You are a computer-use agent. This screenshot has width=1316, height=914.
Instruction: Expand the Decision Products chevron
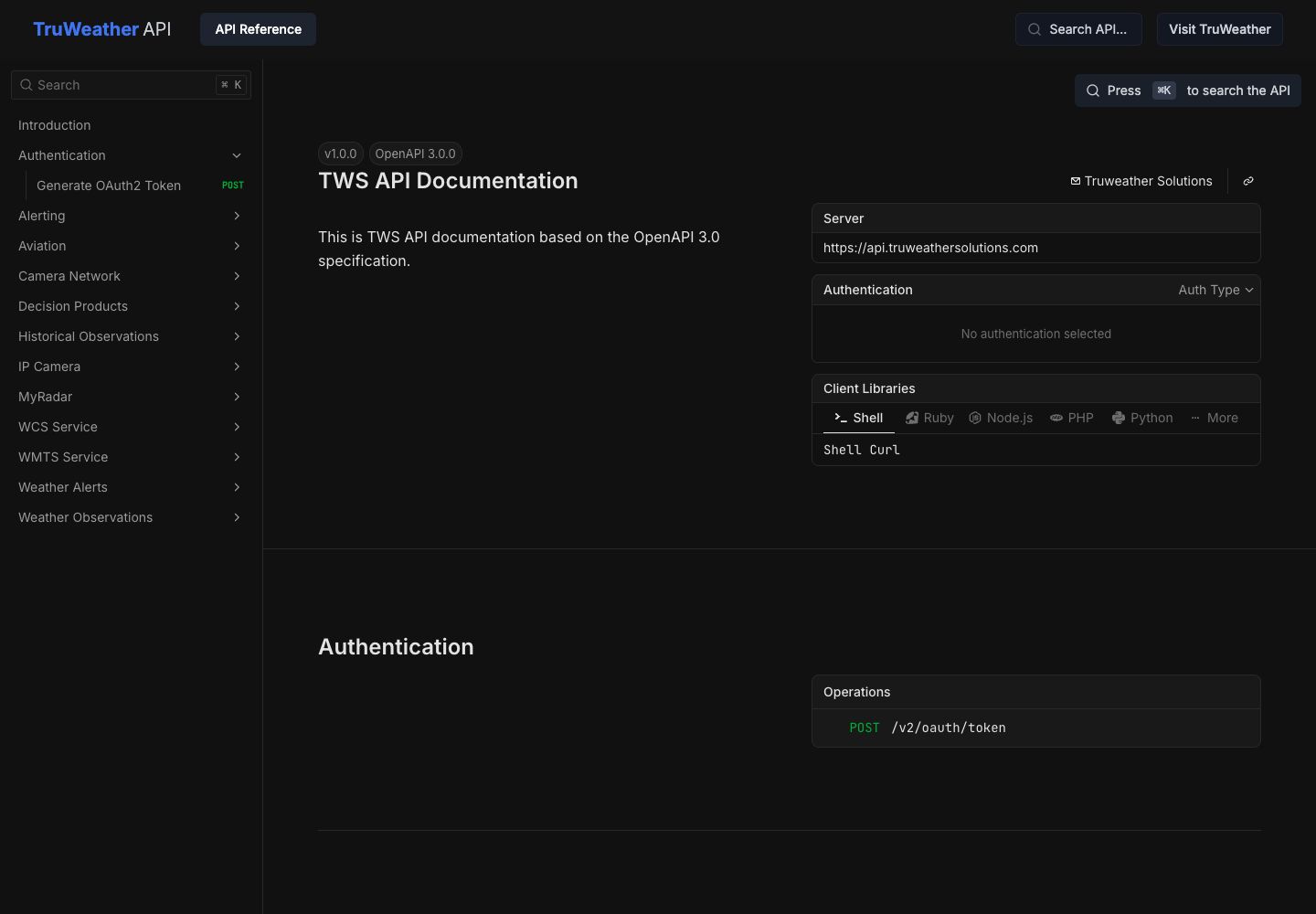[237, 306]
